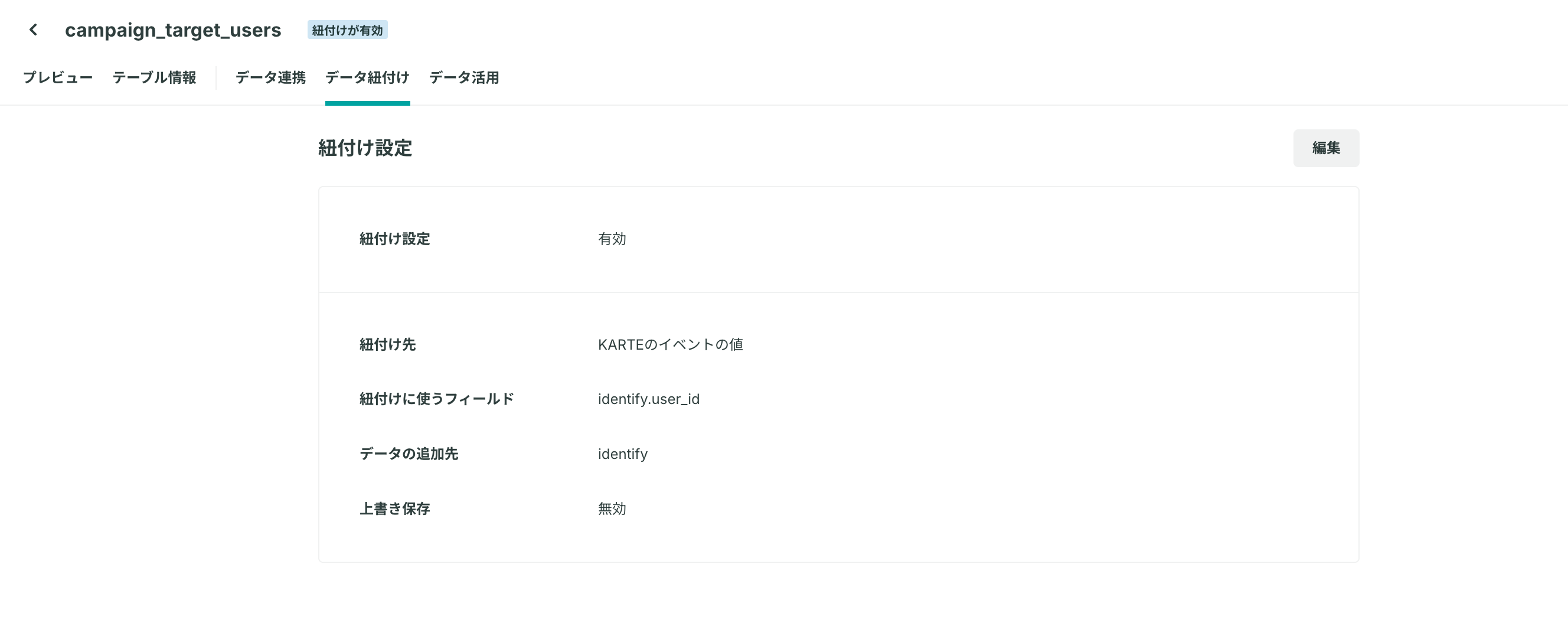Click the 紐付け設定 row label in card
The width and height of the screenshot is (1568, 619).
click(394, 239)
